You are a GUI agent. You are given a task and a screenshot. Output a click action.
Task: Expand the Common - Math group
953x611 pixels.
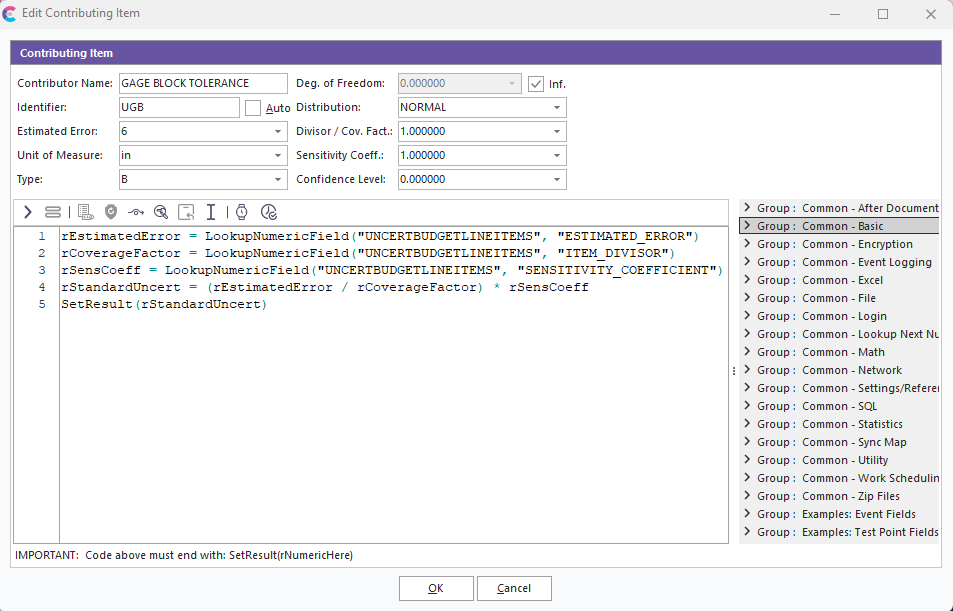pos(747,352)
